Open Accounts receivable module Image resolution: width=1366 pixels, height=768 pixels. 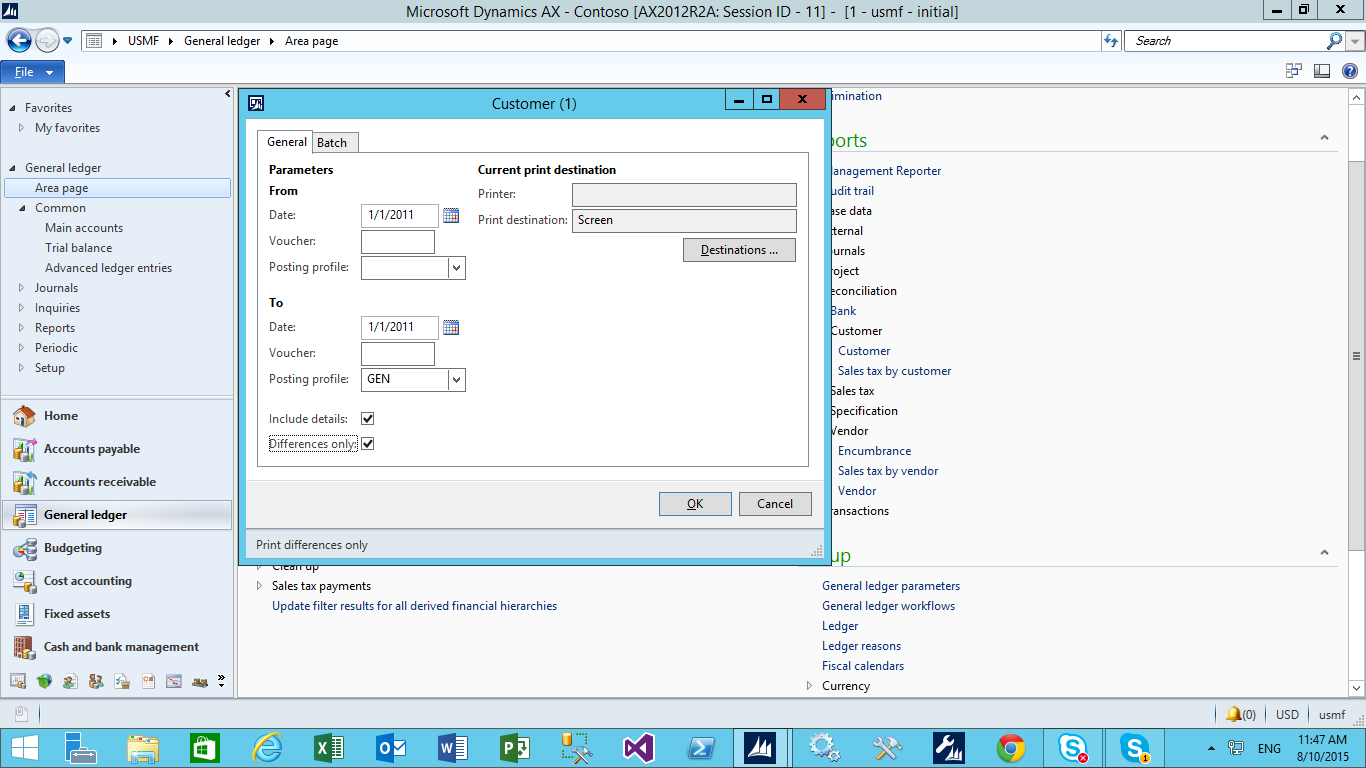(x=100, y=482)
